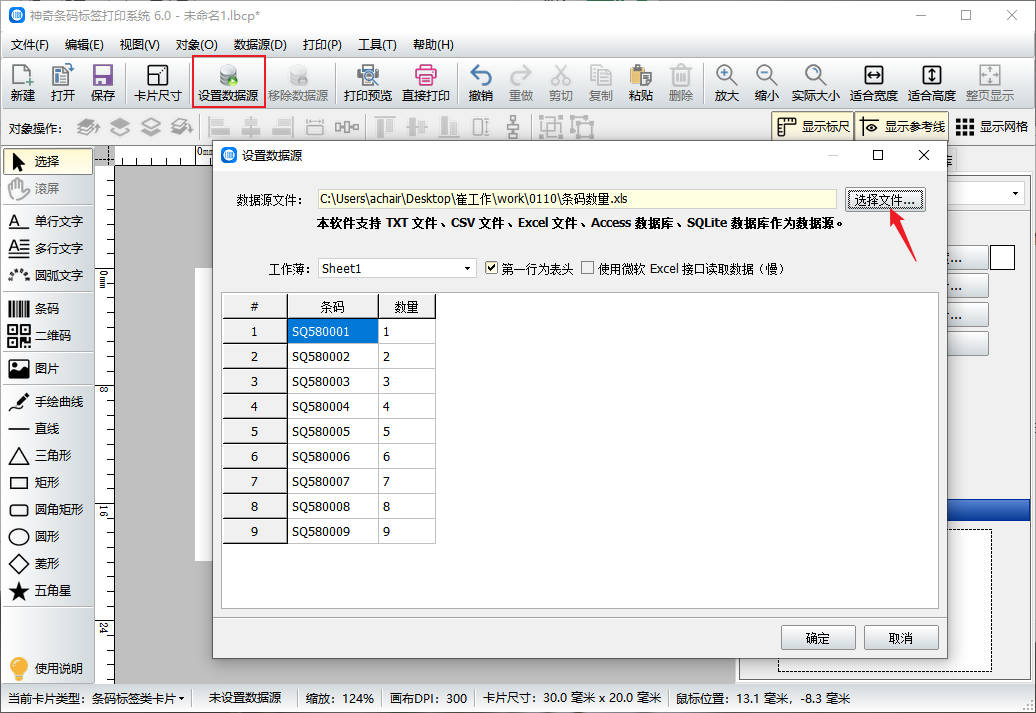Click the 缩小 zoom out icon
The image size is (1036, 713).
click(766, 83)
